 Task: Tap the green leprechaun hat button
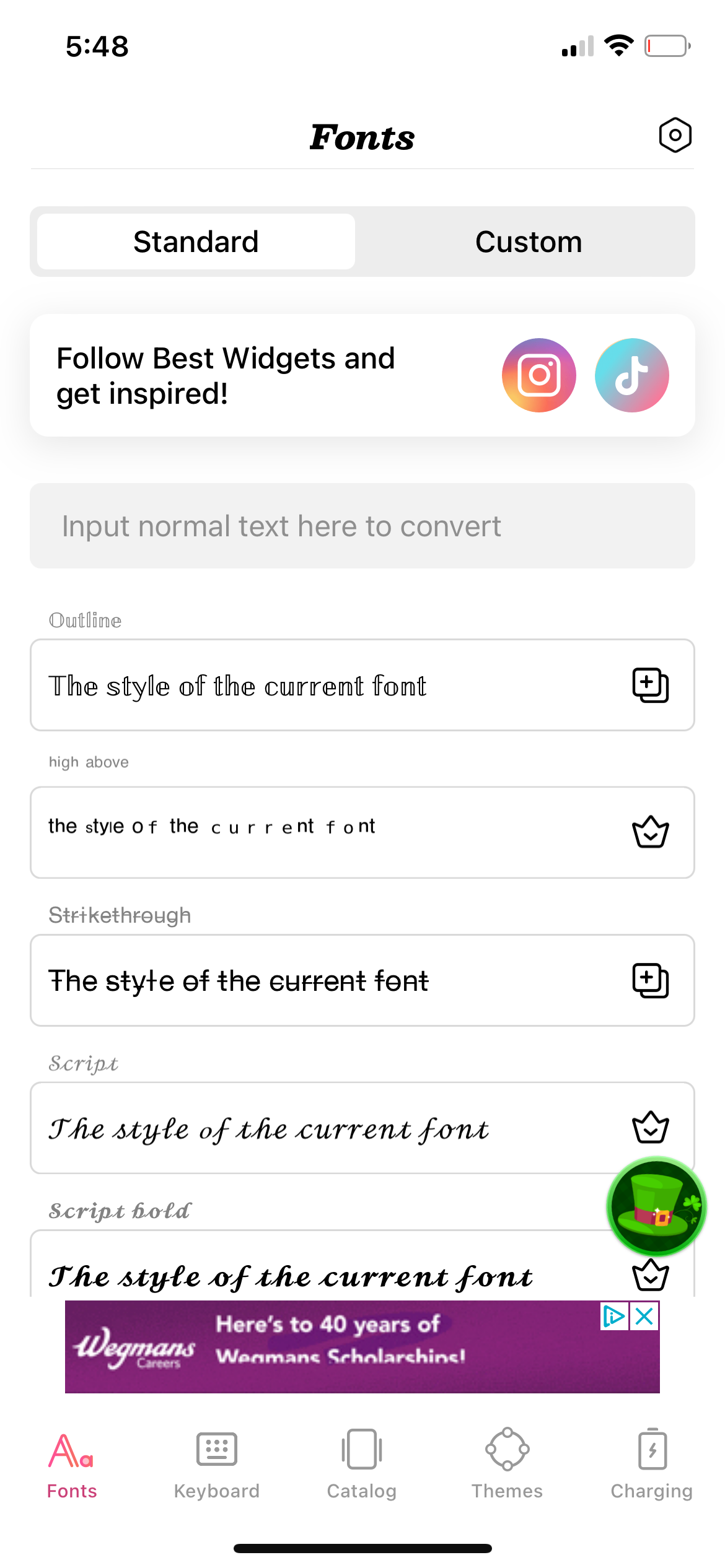click(656, 1206)
